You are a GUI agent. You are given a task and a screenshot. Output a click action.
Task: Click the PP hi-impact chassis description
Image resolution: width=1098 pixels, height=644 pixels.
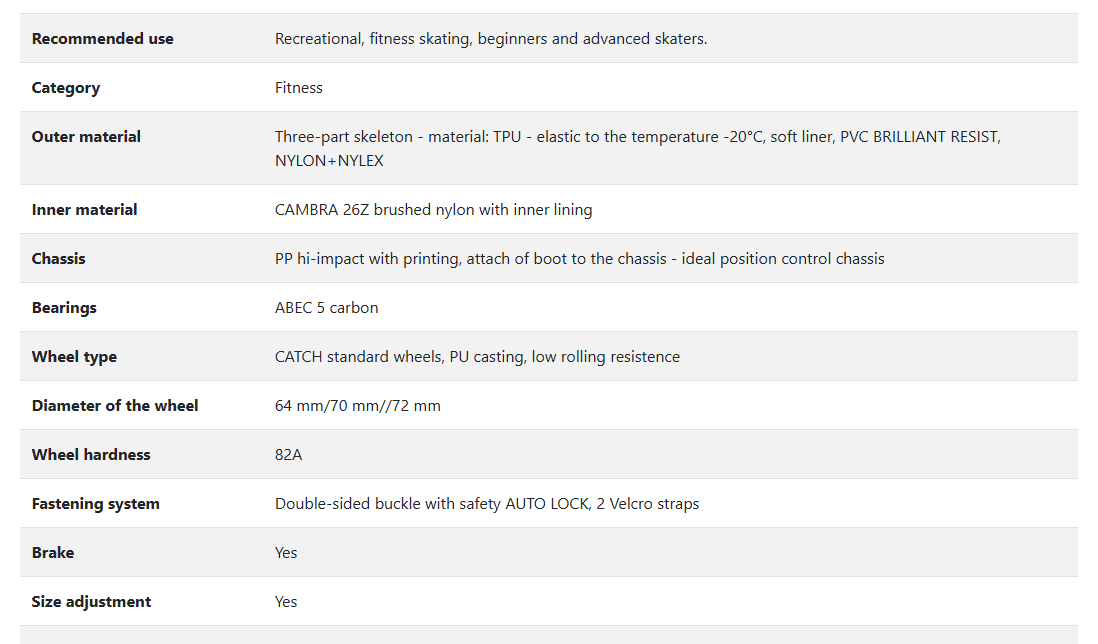coord(579,259)
